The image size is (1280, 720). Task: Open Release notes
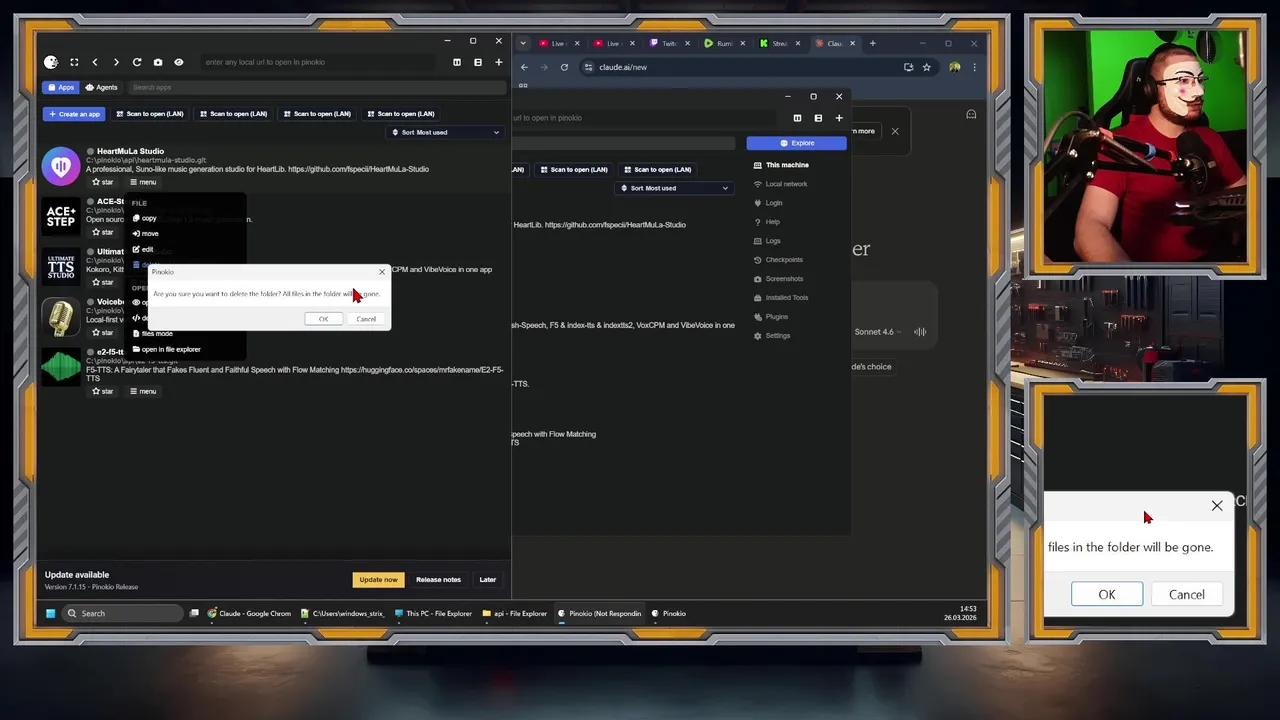pos(438,579)
